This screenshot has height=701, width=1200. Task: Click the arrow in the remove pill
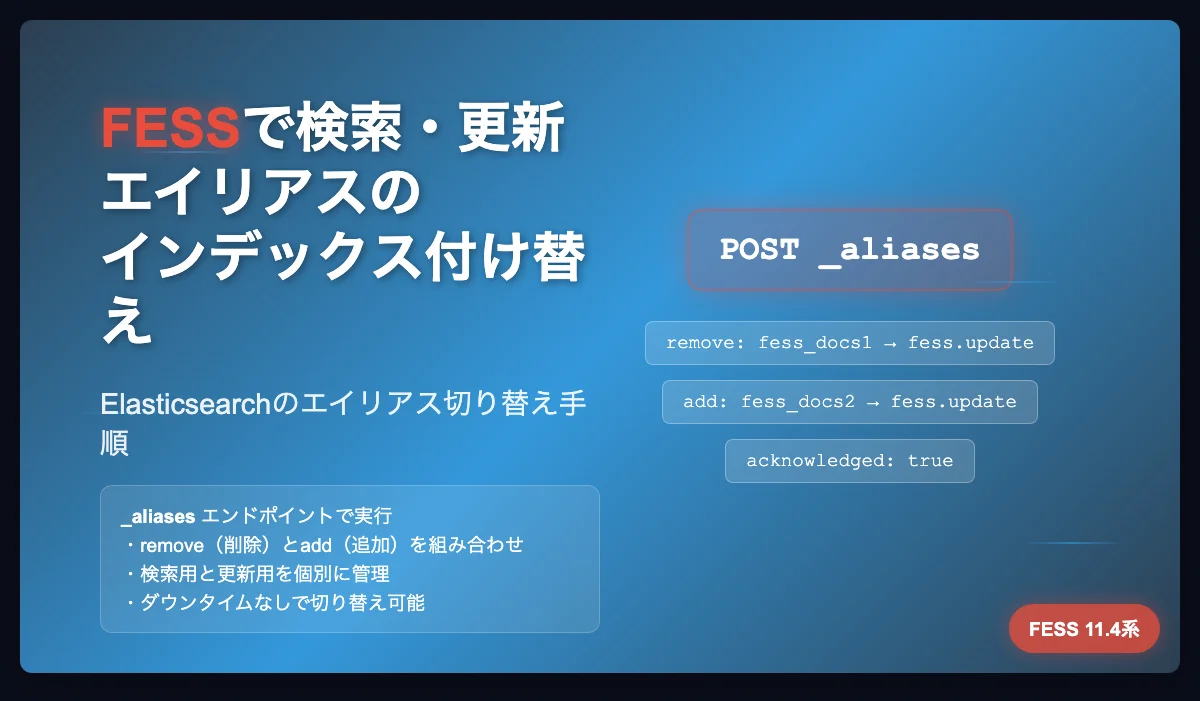coord(890,343)
